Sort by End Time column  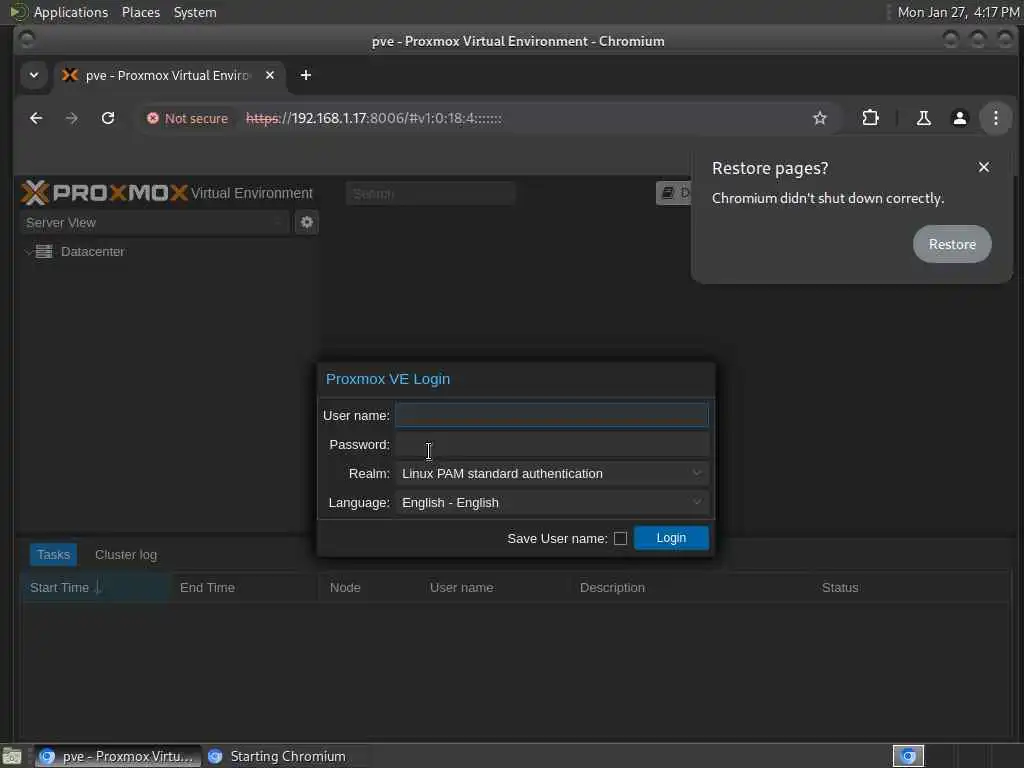click(245, 588)
